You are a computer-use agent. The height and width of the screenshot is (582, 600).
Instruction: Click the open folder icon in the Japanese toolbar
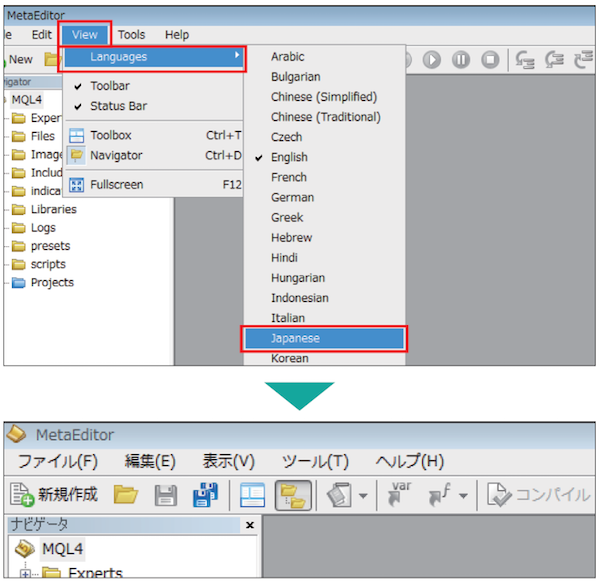pos(126,495)
